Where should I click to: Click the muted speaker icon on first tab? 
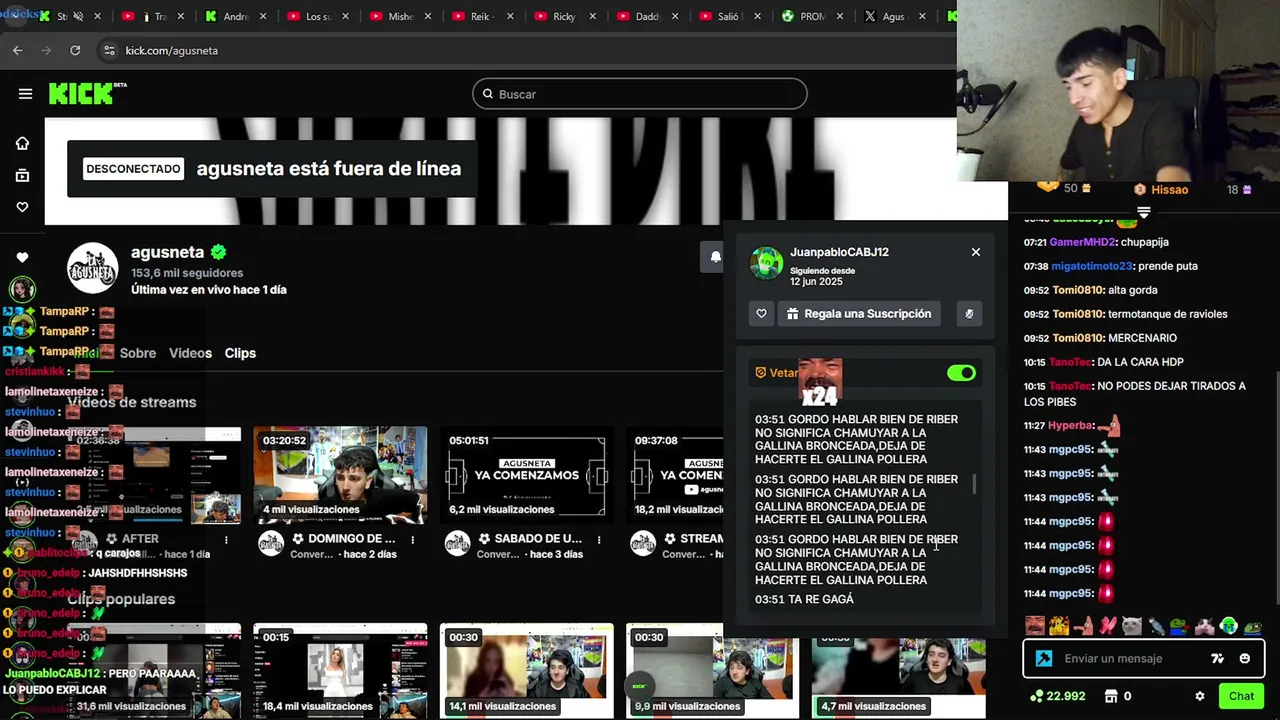coord(78,16)
